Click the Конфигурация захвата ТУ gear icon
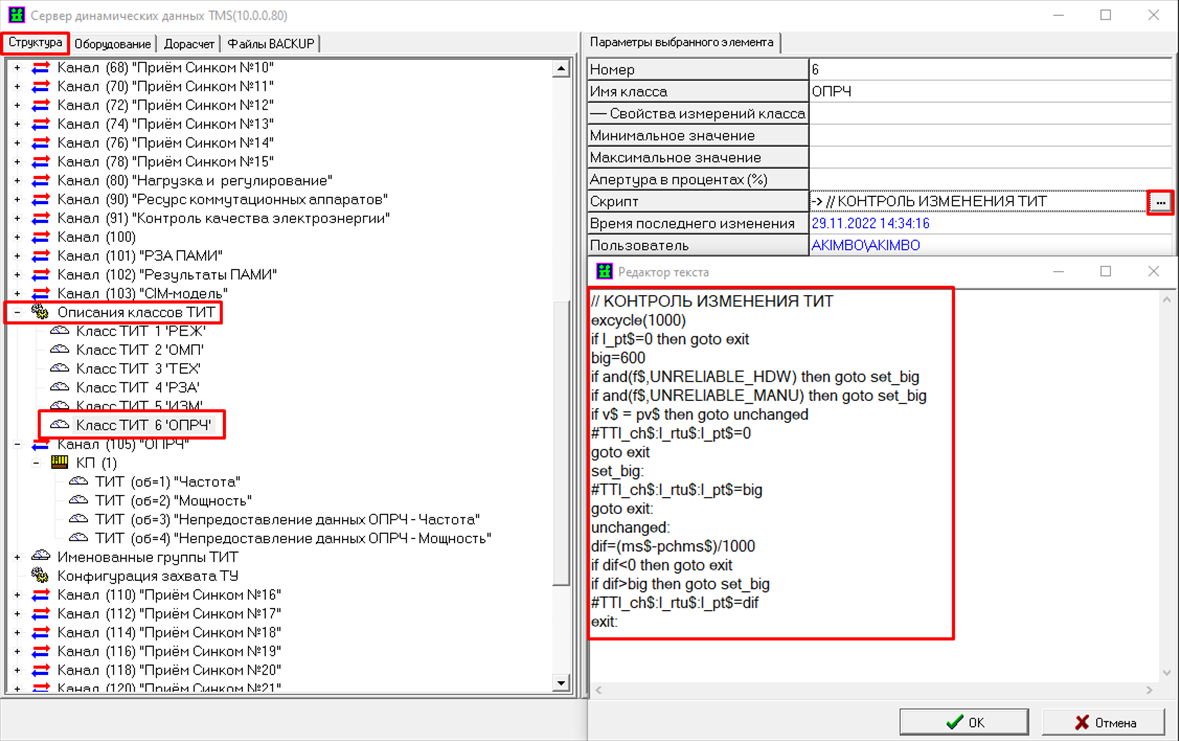 coord(40,576)
